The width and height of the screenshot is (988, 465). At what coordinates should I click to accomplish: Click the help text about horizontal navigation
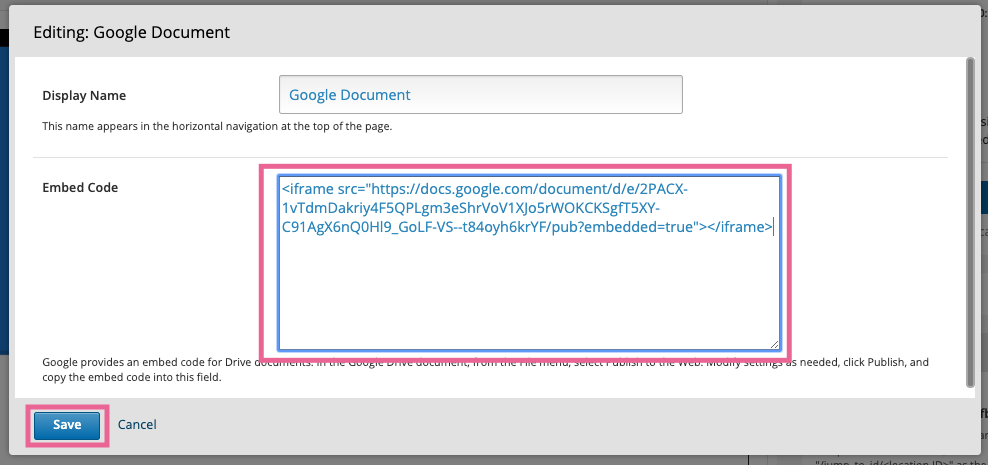click(217, 126)
